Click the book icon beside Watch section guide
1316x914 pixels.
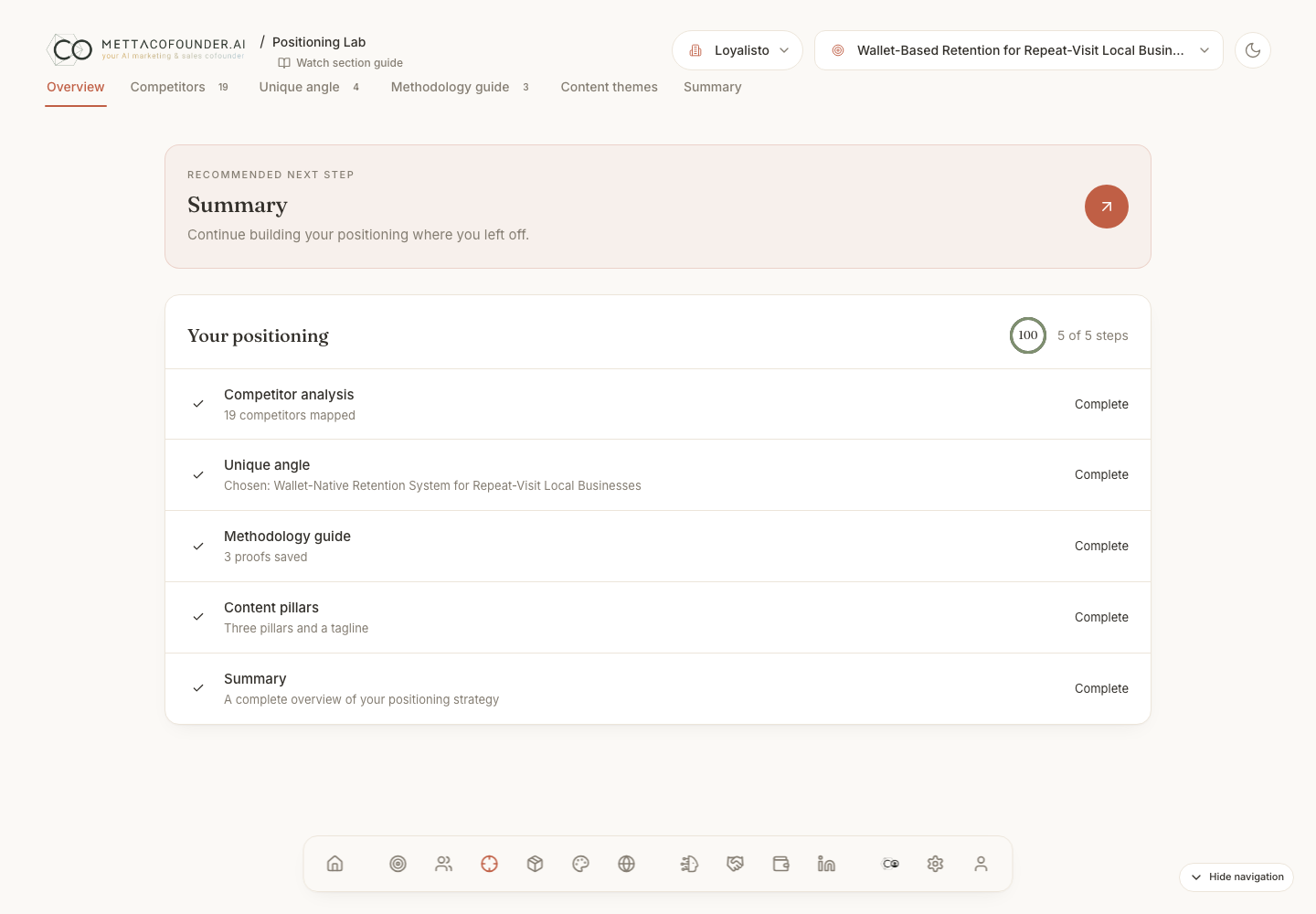coord(284,63)
